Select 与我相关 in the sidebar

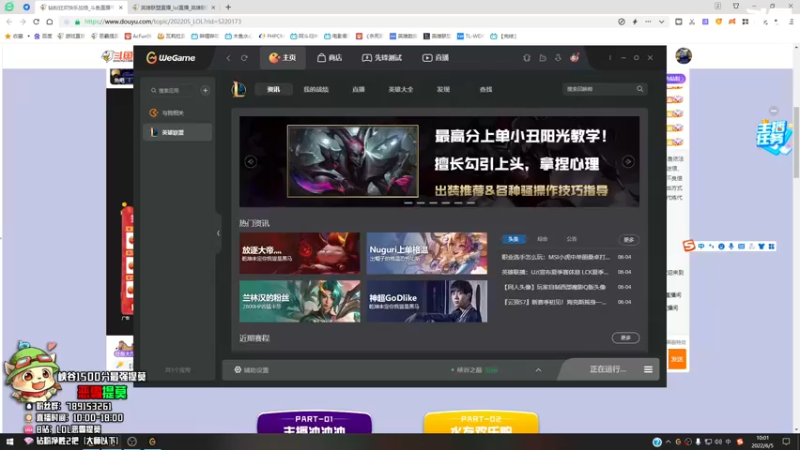coord(177,113)
